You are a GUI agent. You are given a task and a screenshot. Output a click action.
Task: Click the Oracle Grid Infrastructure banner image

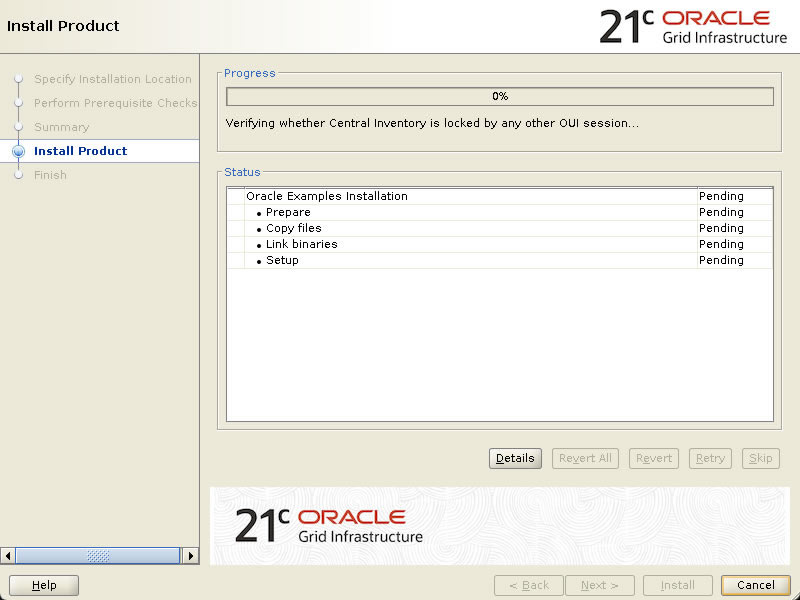[x=500, y=526]
